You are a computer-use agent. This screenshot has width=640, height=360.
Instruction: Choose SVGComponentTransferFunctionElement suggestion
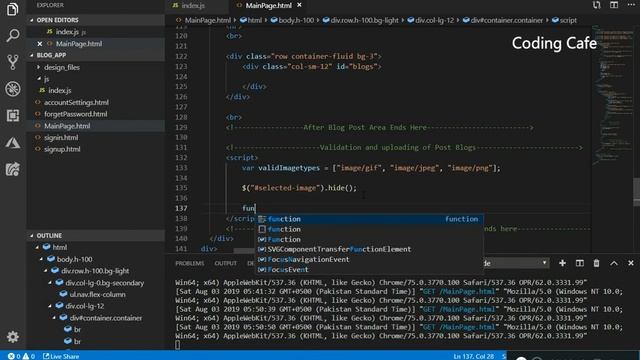point(370,249)
